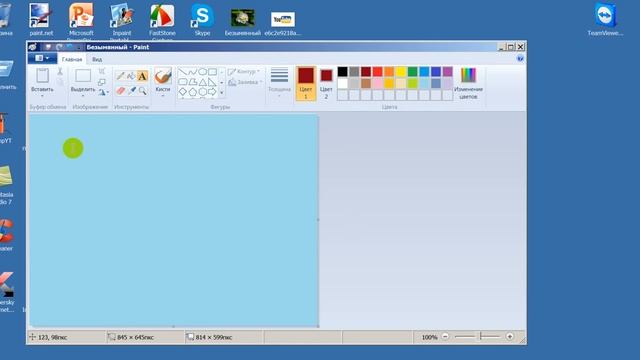The image size is (640, 360).
Task: Pick the lime green swatch in second row
Action: tap(413, 83)
